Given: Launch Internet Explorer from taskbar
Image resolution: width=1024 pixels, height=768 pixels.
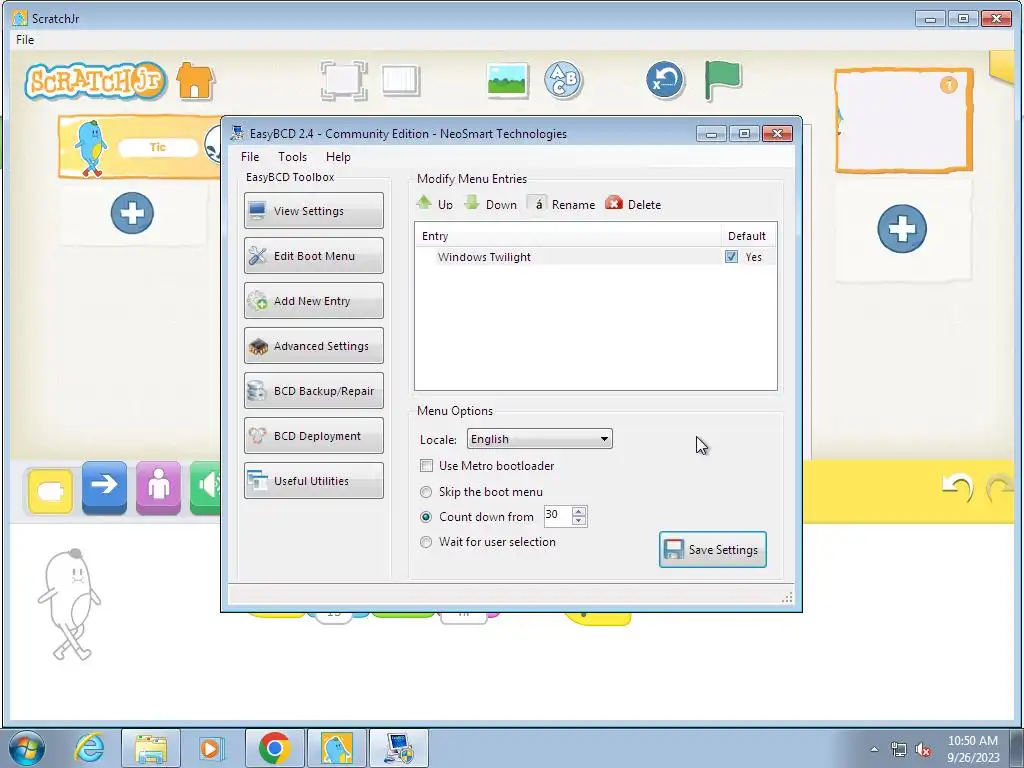Looking at the screenshot, I should click(89, 748).
